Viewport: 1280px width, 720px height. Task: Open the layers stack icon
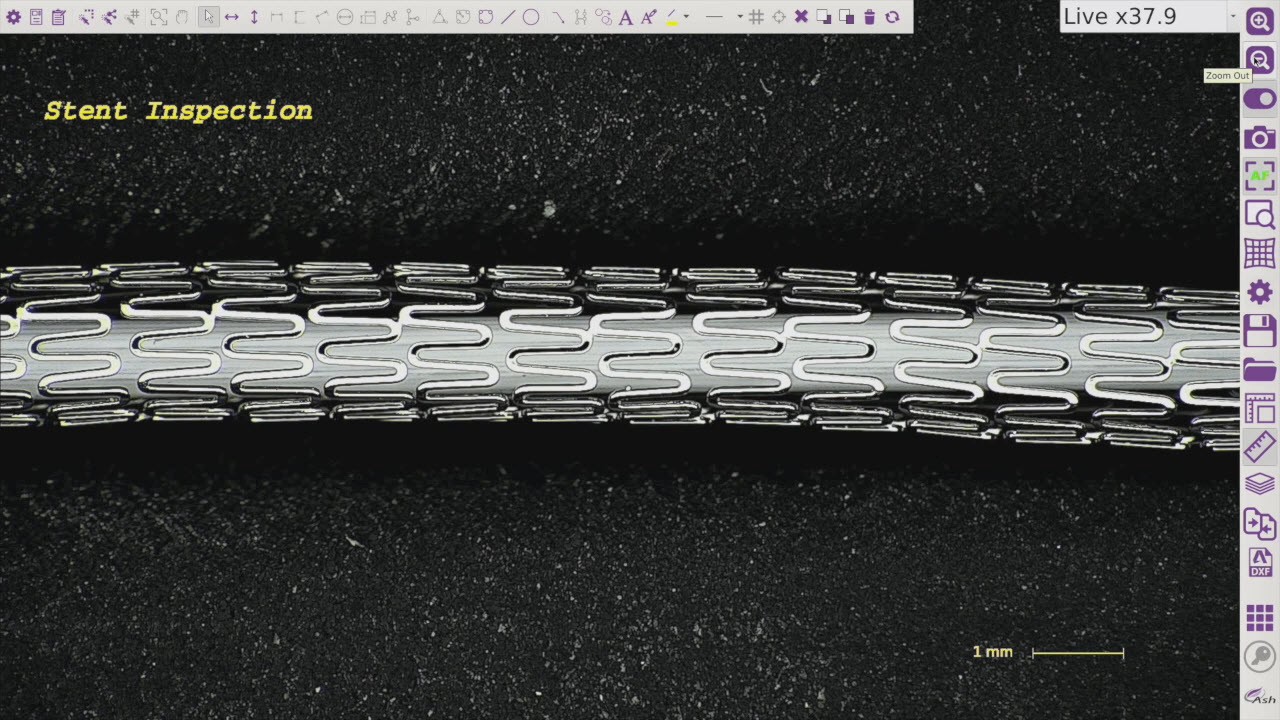coord(1260,484)
